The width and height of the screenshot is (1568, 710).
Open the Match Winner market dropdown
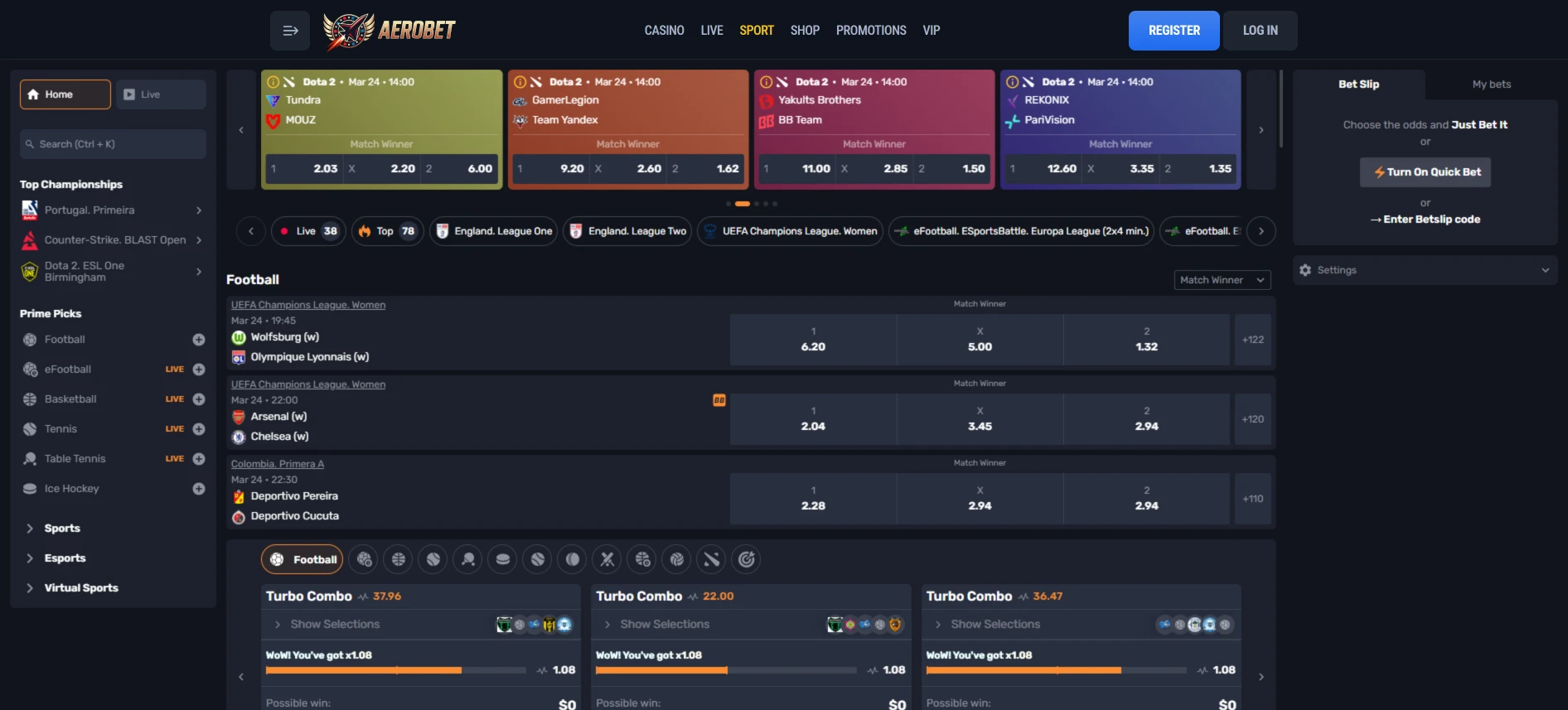tap(1222, 280)
